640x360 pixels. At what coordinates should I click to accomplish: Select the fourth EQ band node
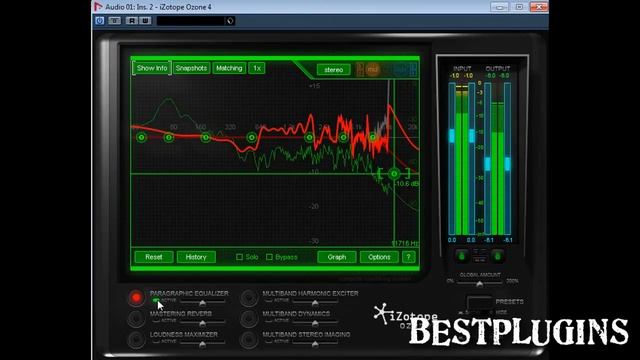point(252,138)
